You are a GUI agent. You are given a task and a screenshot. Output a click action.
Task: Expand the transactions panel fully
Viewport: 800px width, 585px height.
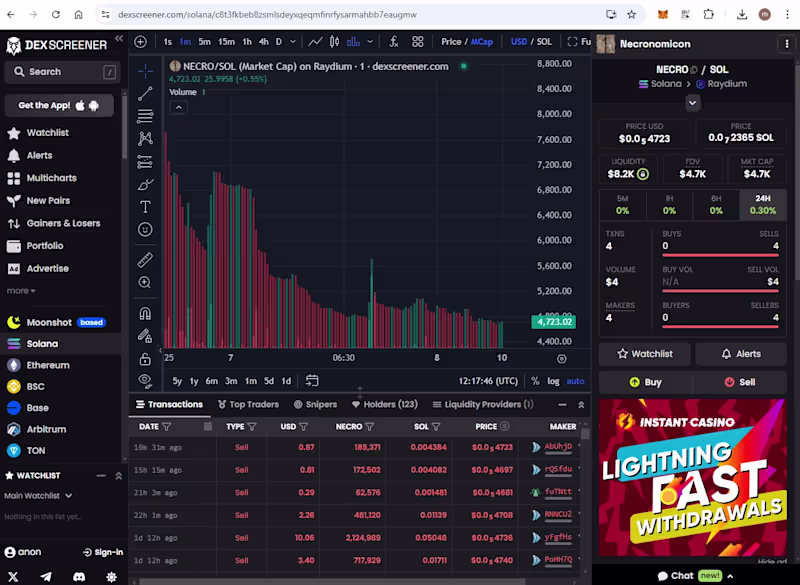tap(581, 405)
